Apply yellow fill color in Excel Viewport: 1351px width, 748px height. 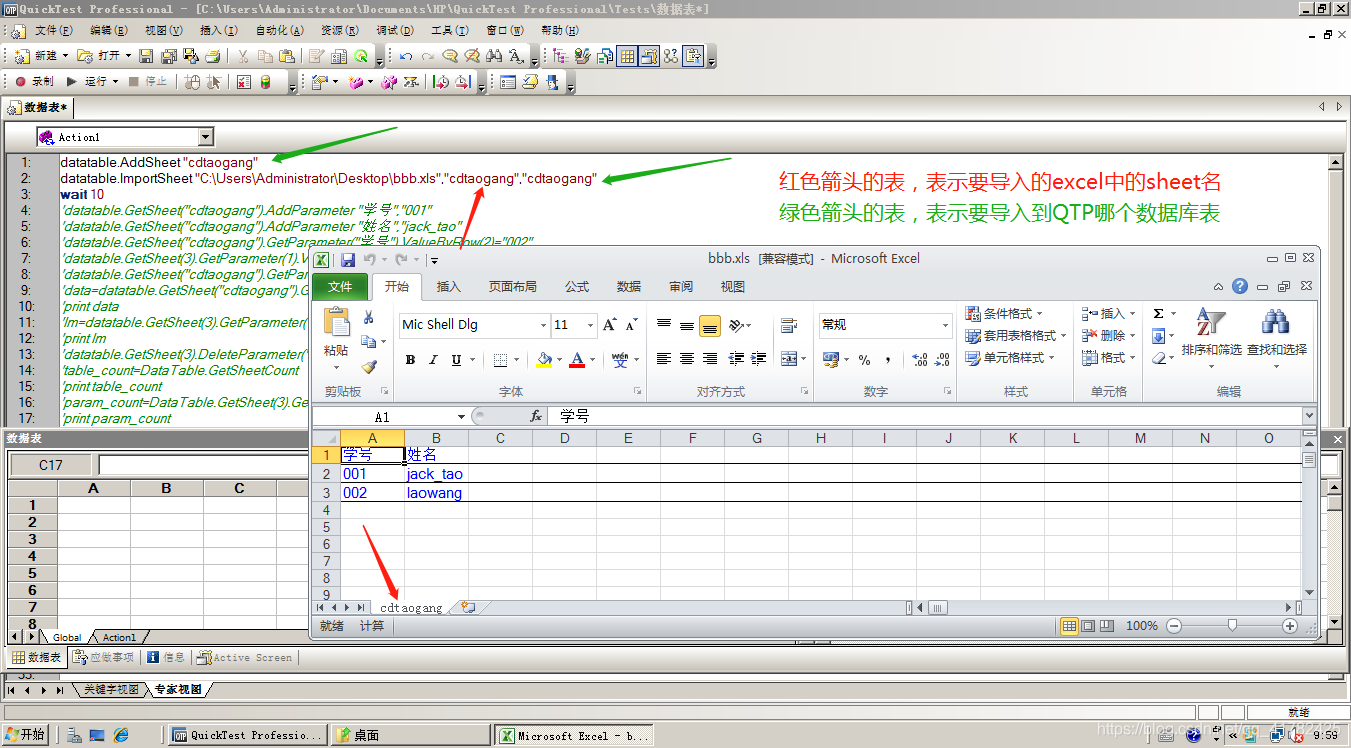pos(544,360)
